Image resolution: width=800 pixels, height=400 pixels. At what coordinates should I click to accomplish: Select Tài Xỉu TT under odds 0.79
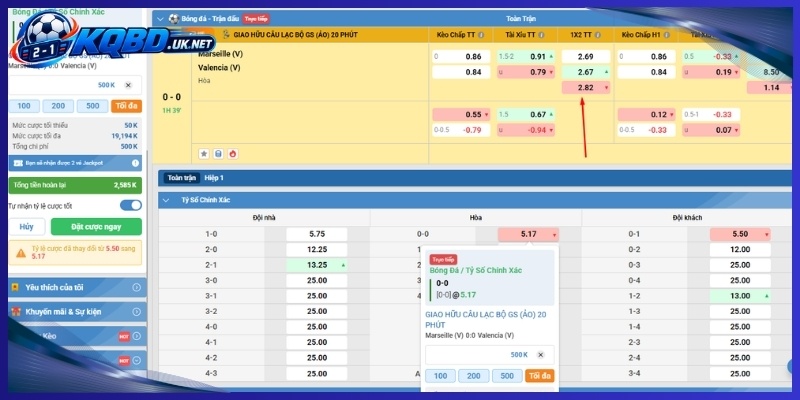526,72
